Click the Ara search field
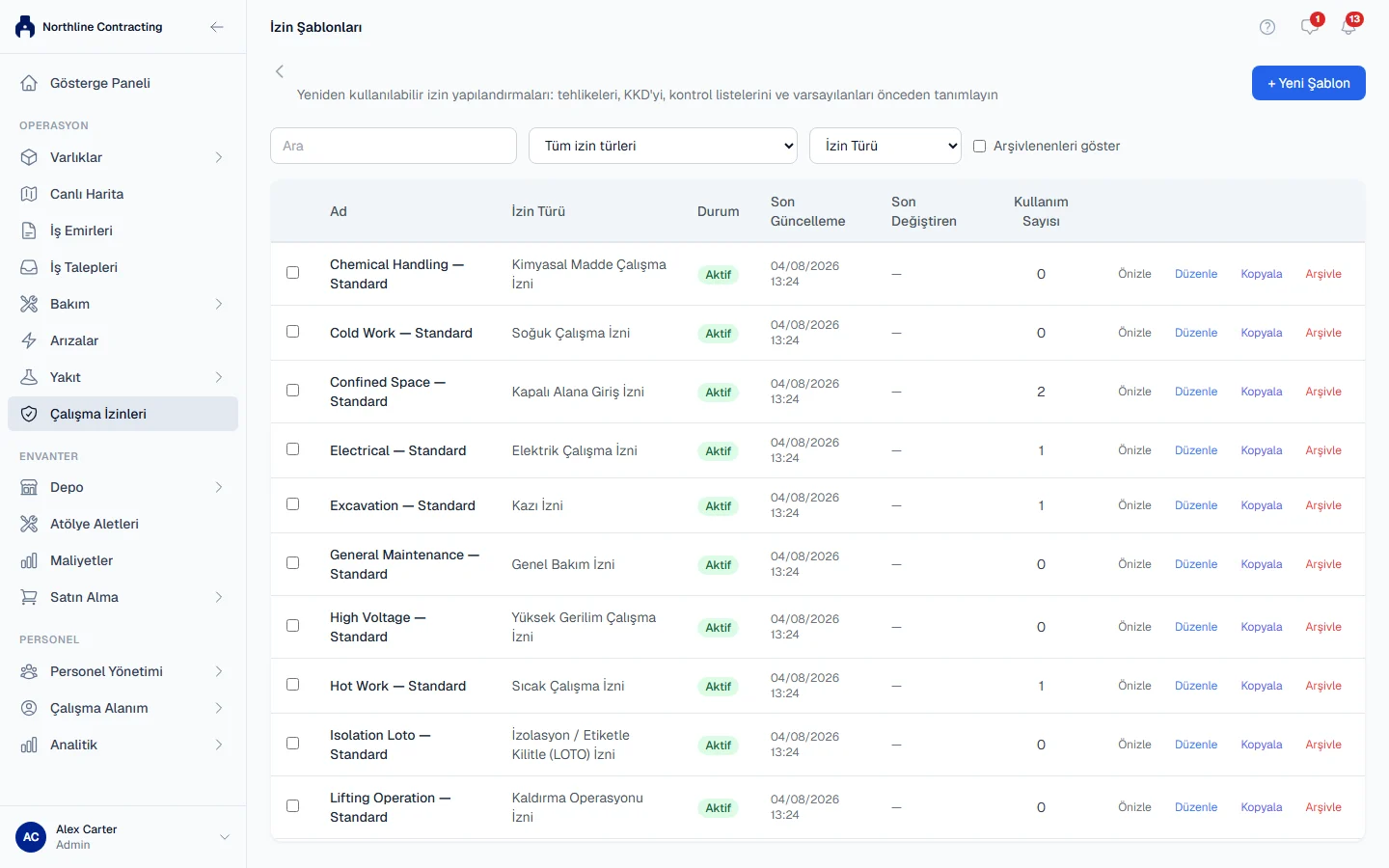This screenshot has width=1389, height=868. 394,146
